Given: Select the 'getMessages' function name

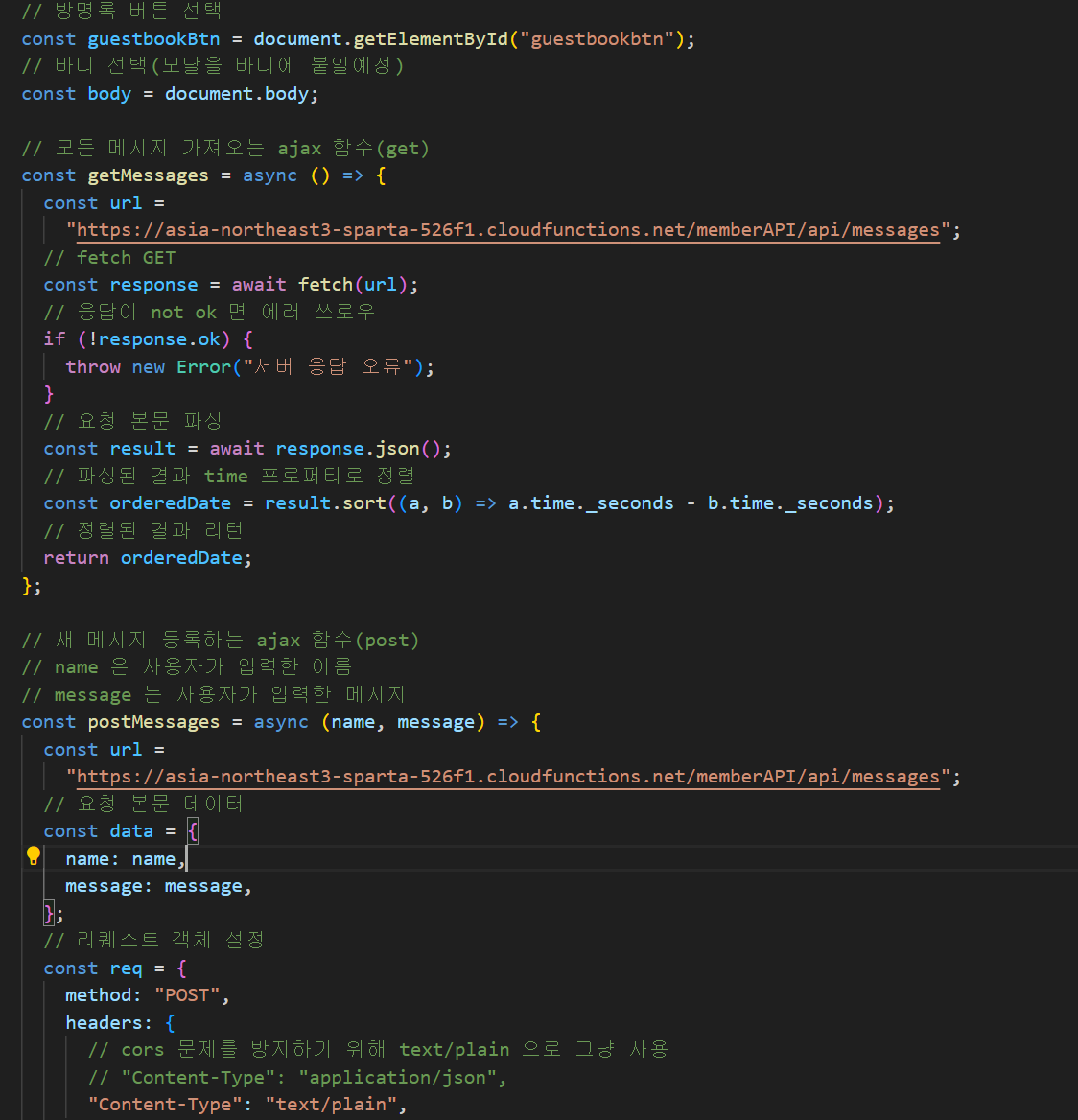Looking at the screenshot, I should click(x=148, y=175).
